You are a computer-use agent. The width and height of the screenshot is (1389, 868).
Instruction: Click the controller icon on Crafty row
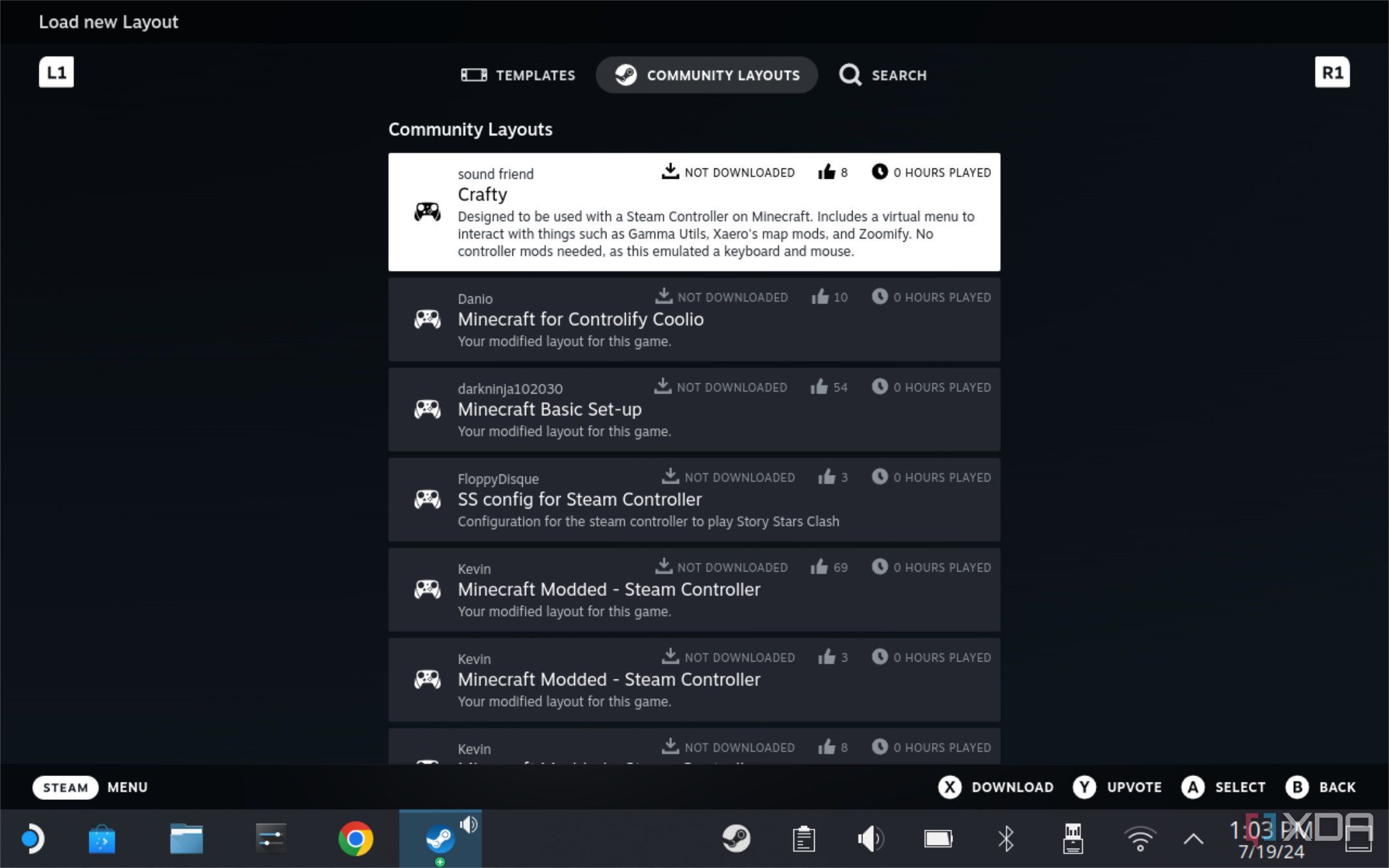[x=427, y=212]
